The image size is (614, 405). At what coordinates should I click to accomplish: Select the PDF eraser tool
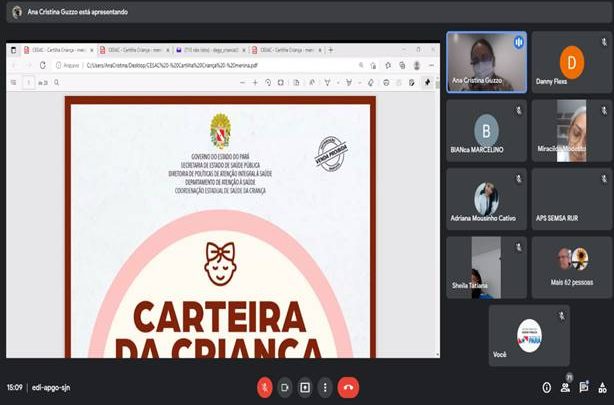click(371, 83)
